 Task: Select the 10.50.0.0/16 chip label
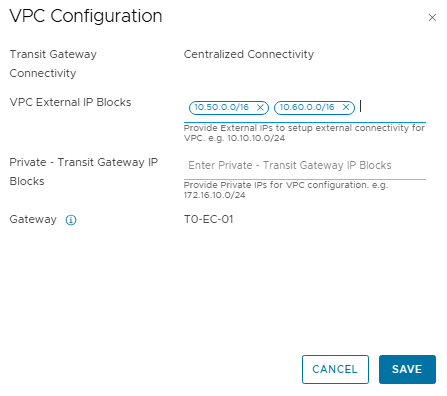click(x=221, y=107)
